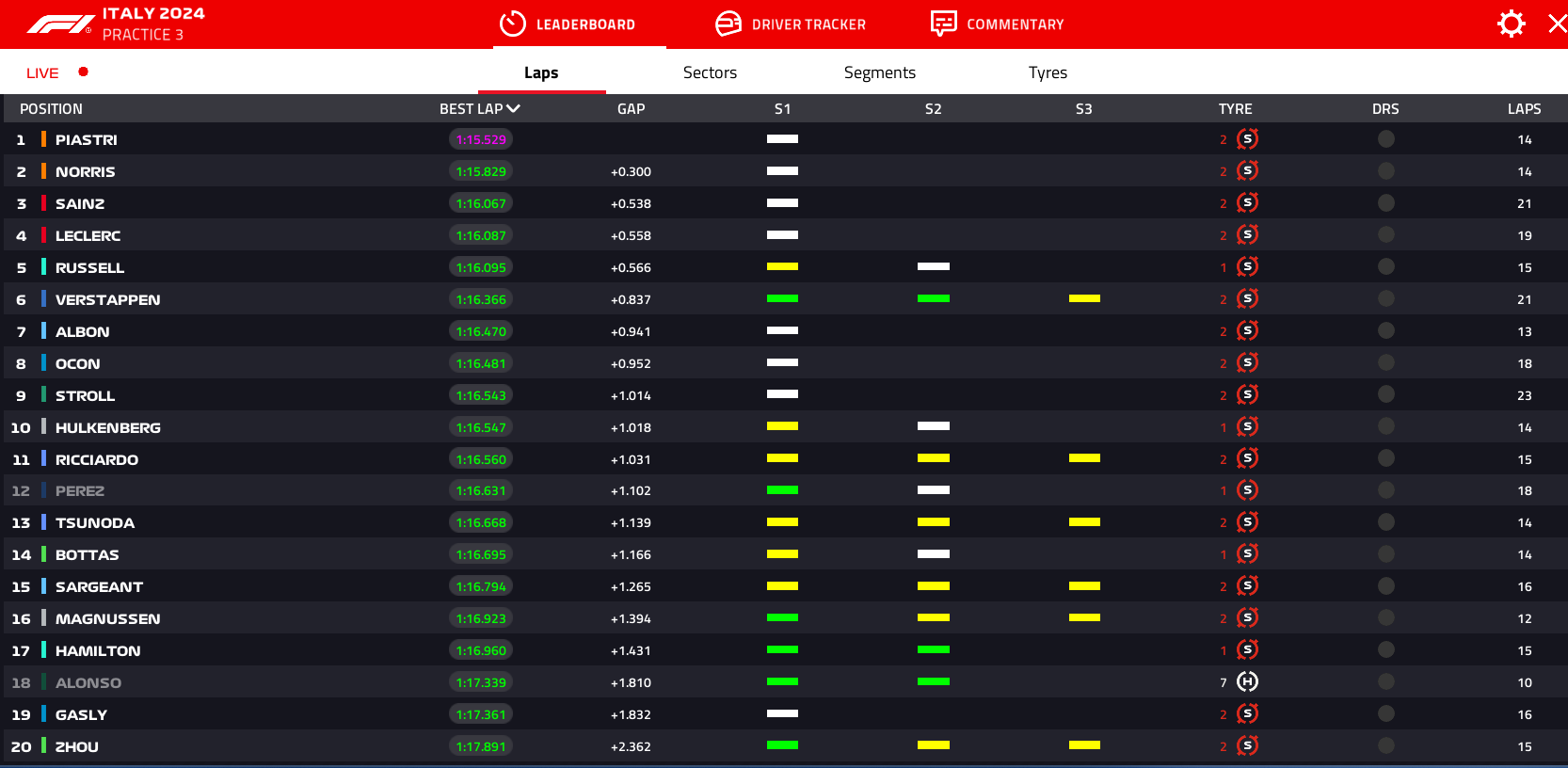Select Norris's 1:15.829 best lap
The image size is (1568, 768).
pos(481,171)
